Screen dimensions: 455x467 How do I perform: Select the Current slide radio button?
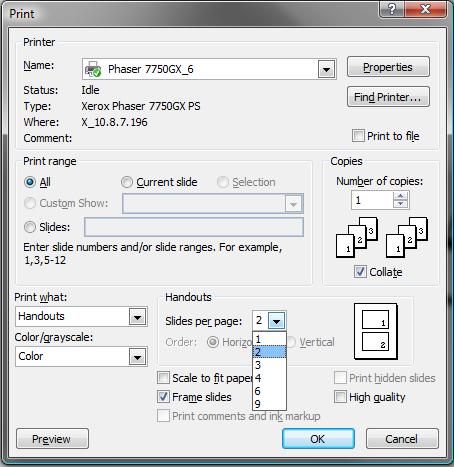coord(127,182)
